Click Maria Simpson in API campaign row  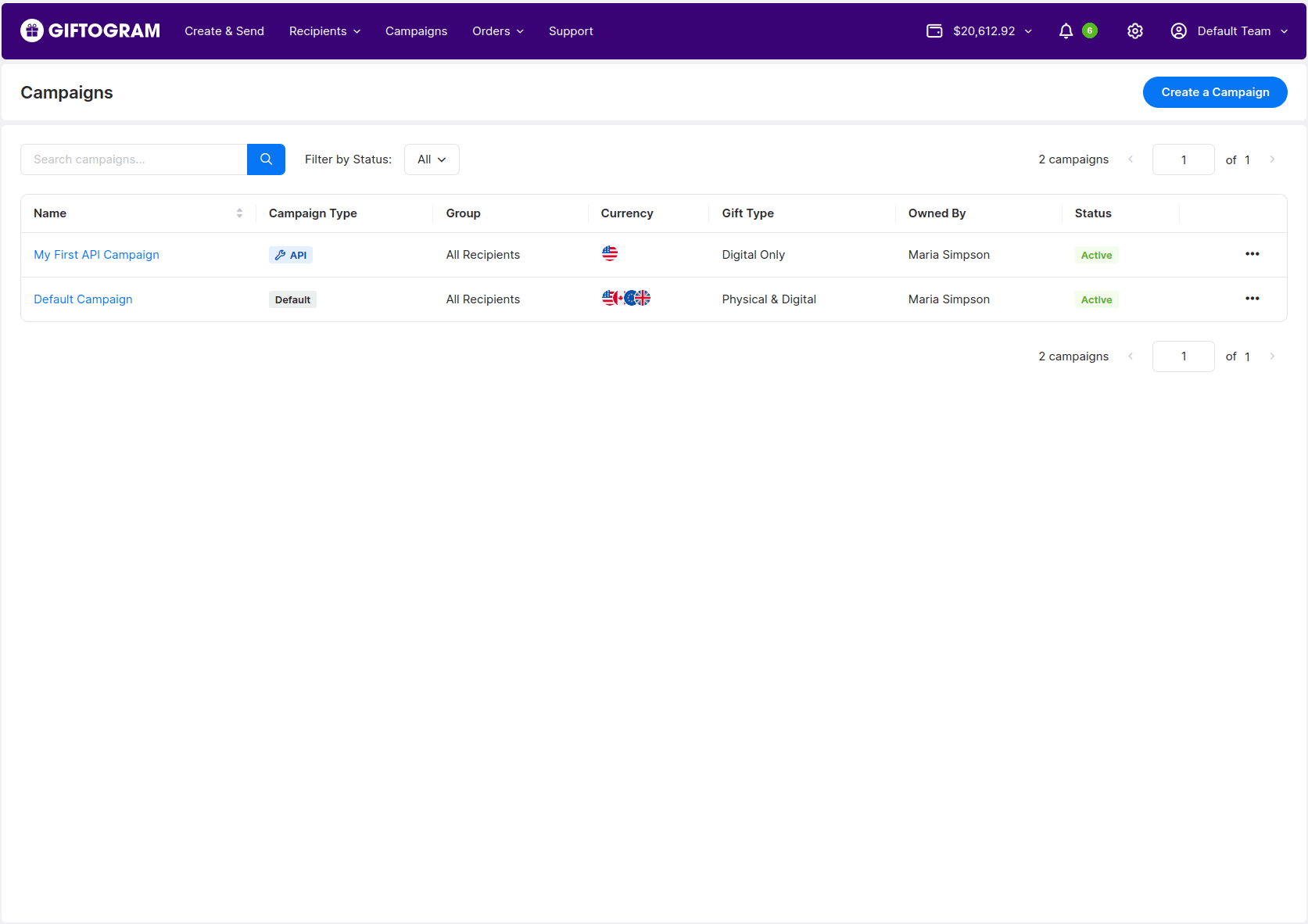click(948, 255)
